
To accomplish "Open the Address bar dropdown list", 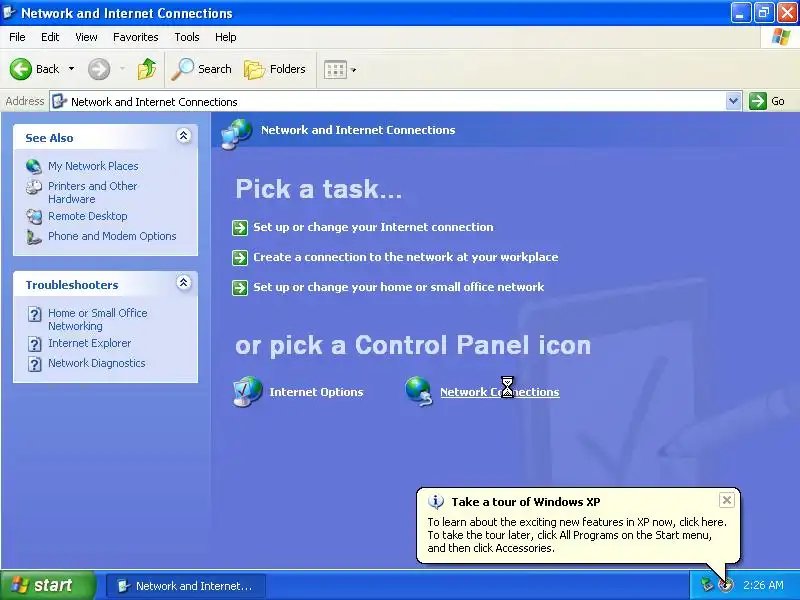I will (x=733, y=101).
